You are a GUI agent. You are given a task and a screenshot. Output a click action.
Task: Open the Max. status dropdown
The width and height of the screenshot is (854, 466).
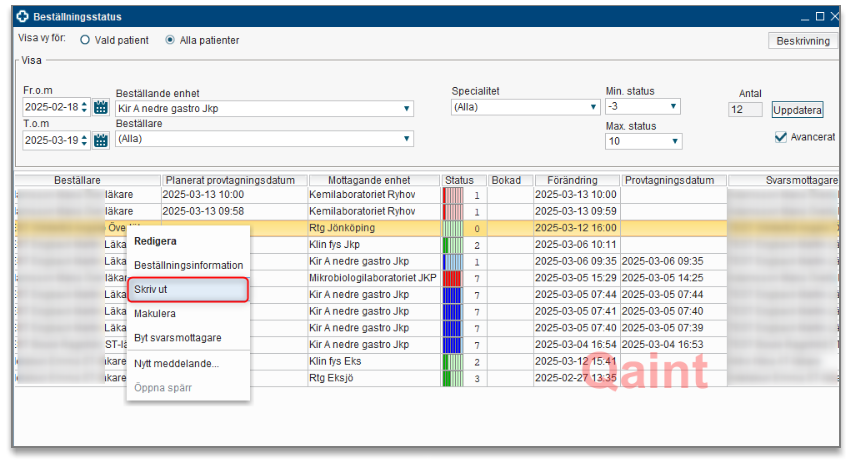coord(673,142)
